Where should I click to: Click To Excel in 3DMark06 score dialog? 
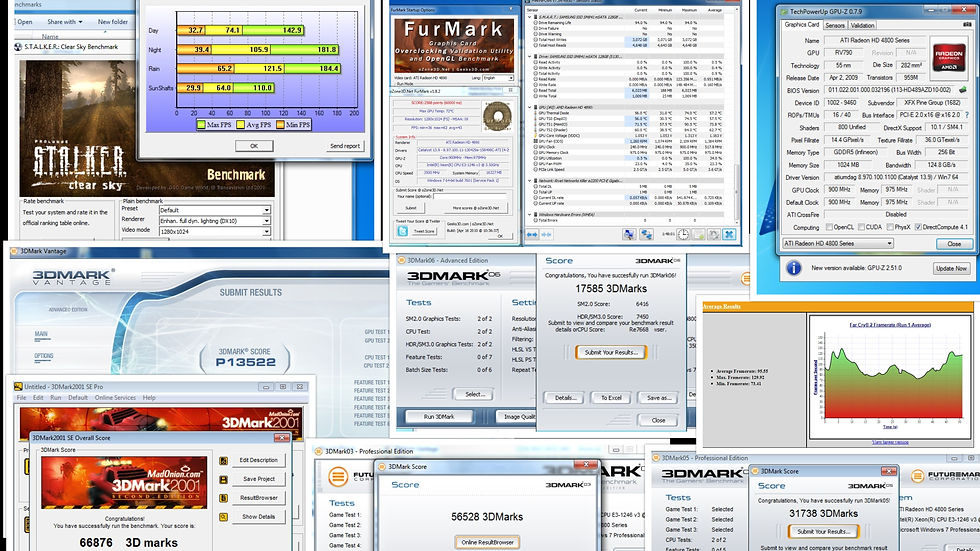611,398
